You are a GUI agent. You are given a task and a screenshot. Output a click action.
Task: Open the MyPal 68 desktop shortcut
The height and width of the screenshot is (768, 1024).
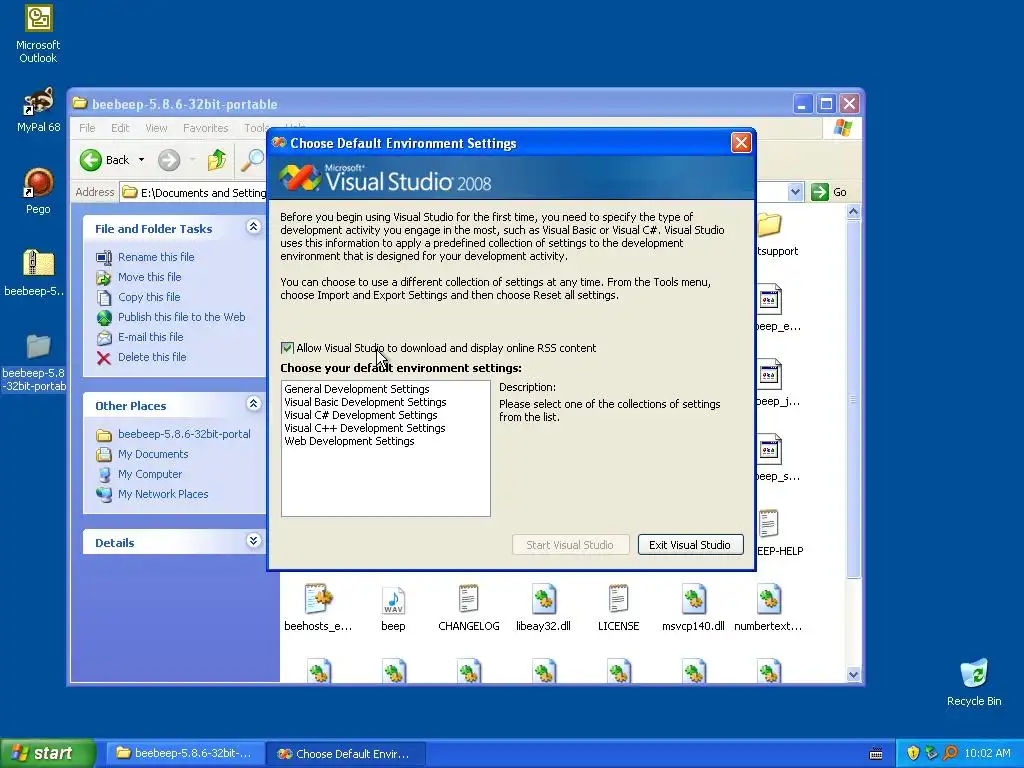click(38, 109)
